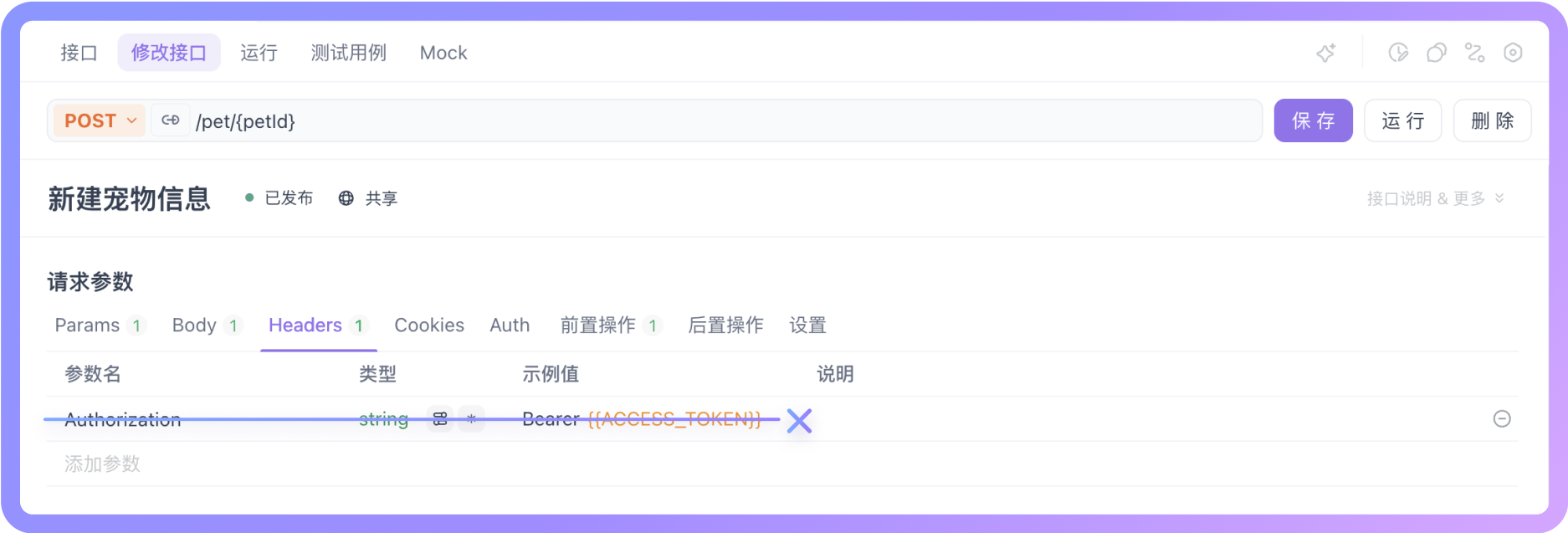Click the 删除 button
This screenshot has height=533, width=1568.
(1493, 120)
